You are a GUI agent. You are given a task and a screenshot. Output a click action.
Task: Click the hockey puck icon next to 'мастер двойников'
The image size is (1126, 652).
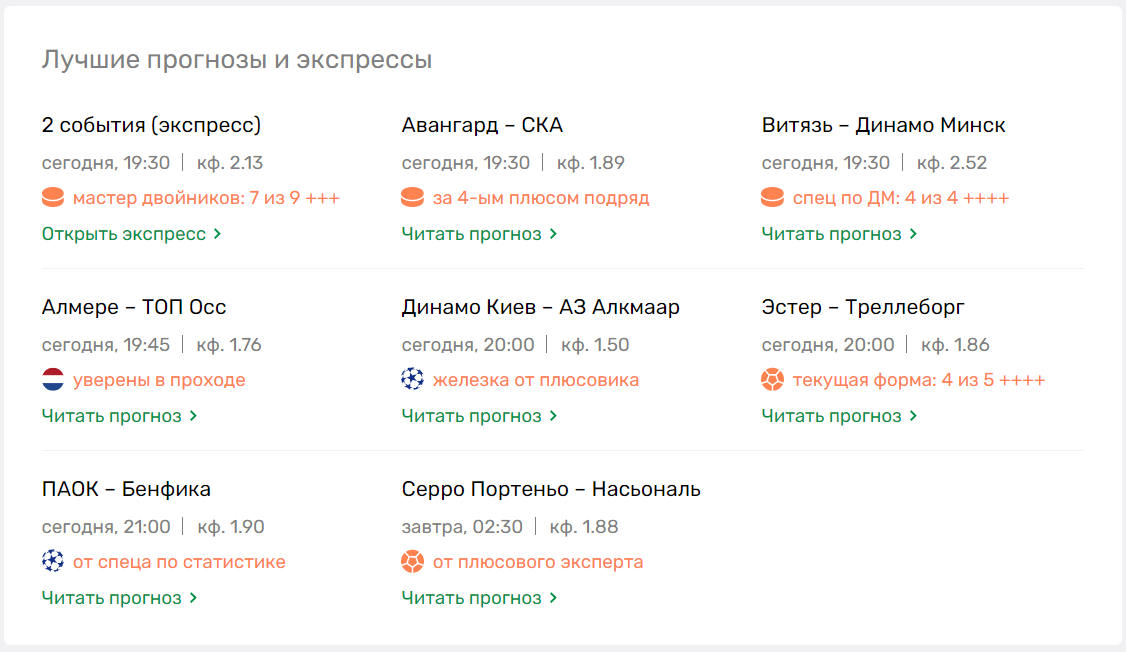tap(52, 197)
